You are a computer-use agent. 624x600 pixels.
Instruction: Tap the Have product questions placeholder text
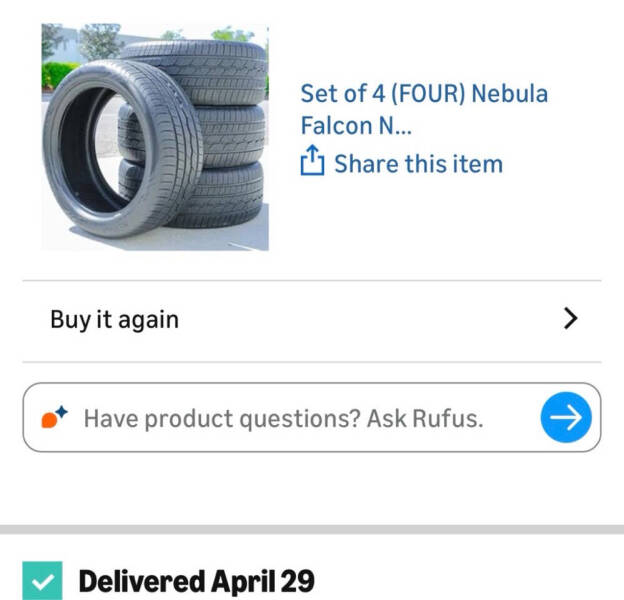283,419
